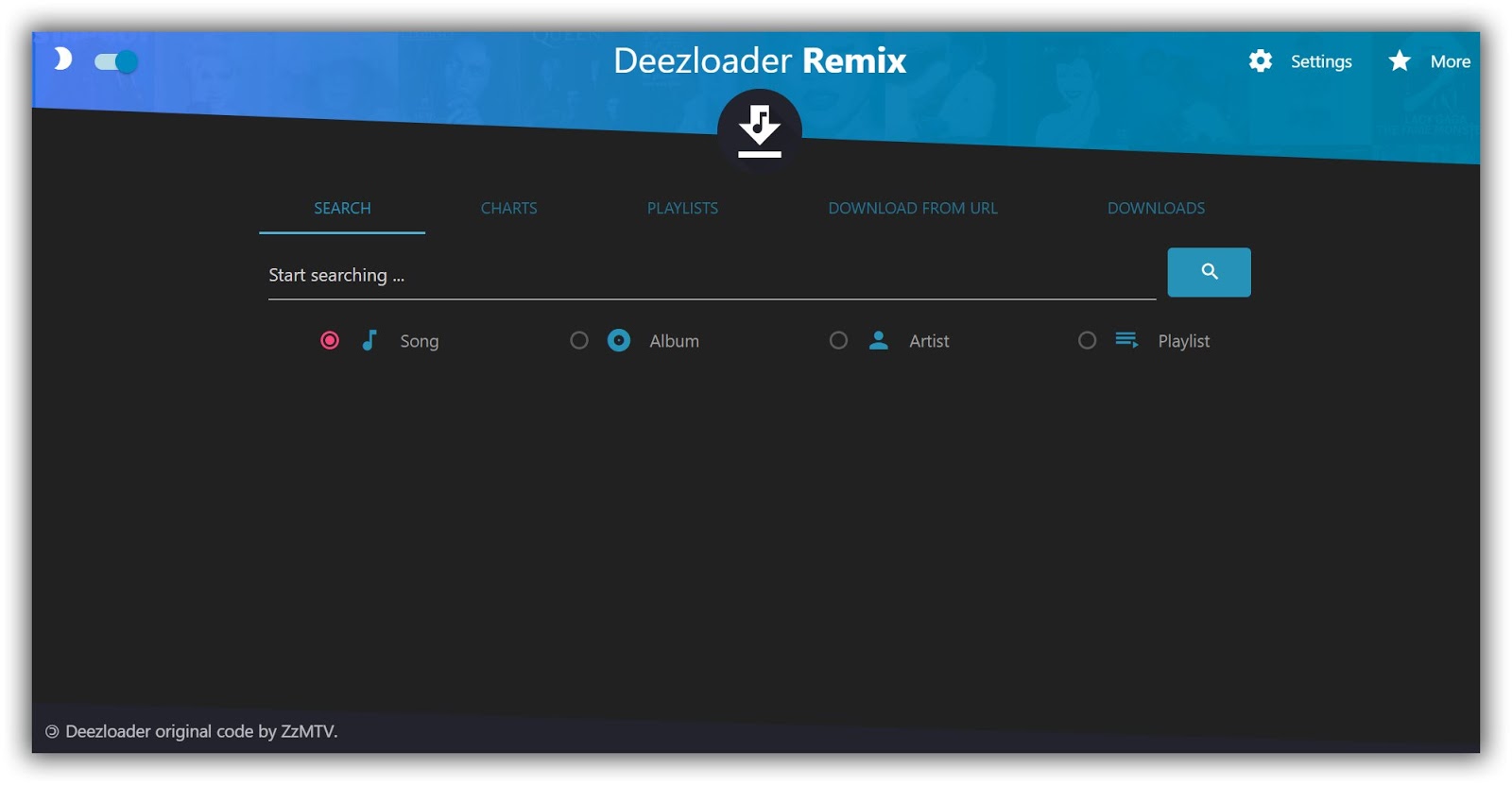Click the playlist lines icon
Viewport: 1512px width, 785px height.
click(1126, 340)
